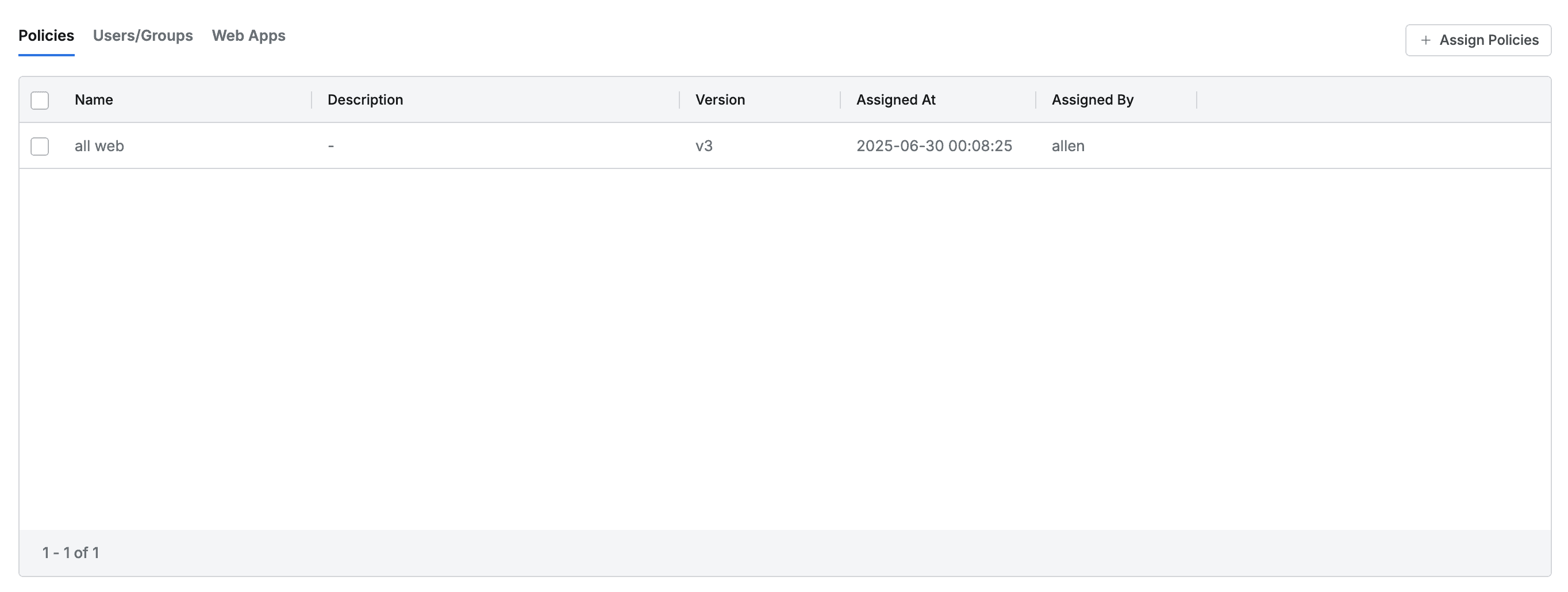Switch to the Web Apps tab
The height and width of the screenshot is (592, 1568).
[248, 36]
